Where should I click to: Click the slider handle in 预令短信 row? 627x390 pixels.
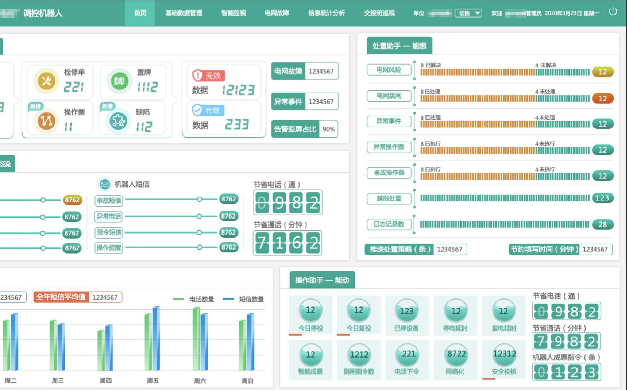coord(199,232)
